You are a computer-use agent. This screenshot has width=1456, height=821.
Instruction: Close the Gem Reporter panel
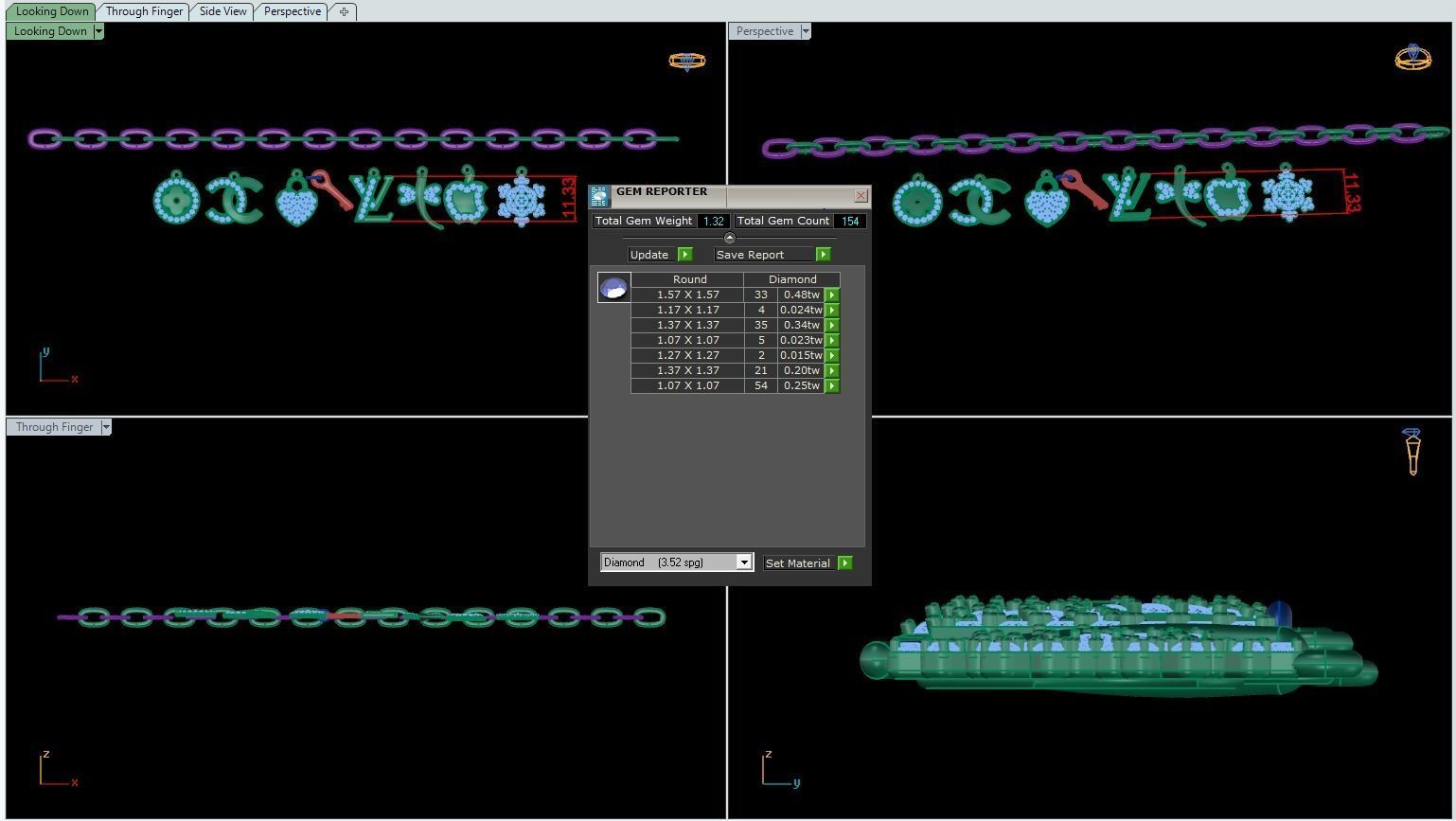point(861,195)
